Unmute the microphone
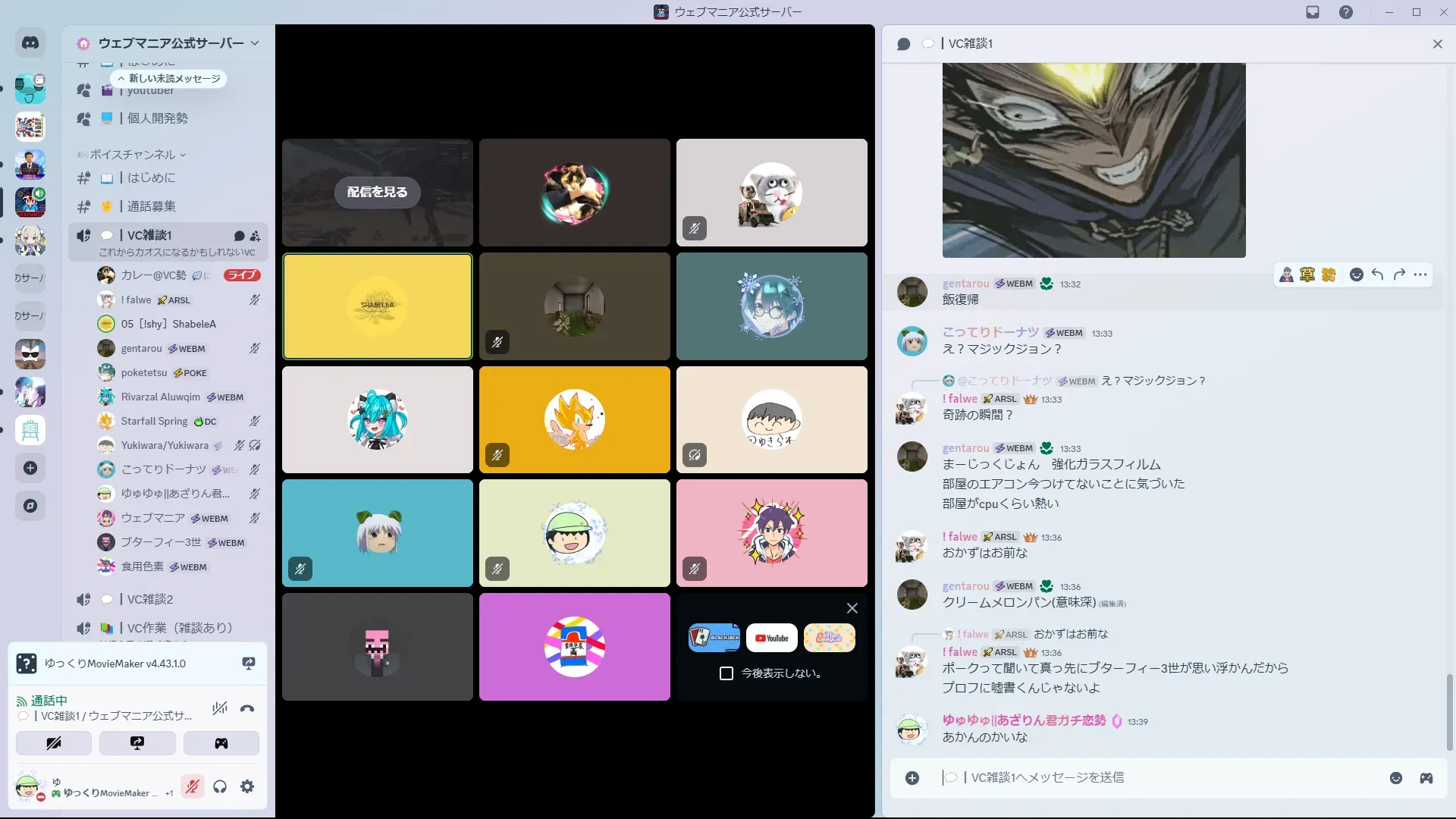Image resolution: width=1456 pixels, height=819 pixels. pyautogui.click(x=193, y=787)
